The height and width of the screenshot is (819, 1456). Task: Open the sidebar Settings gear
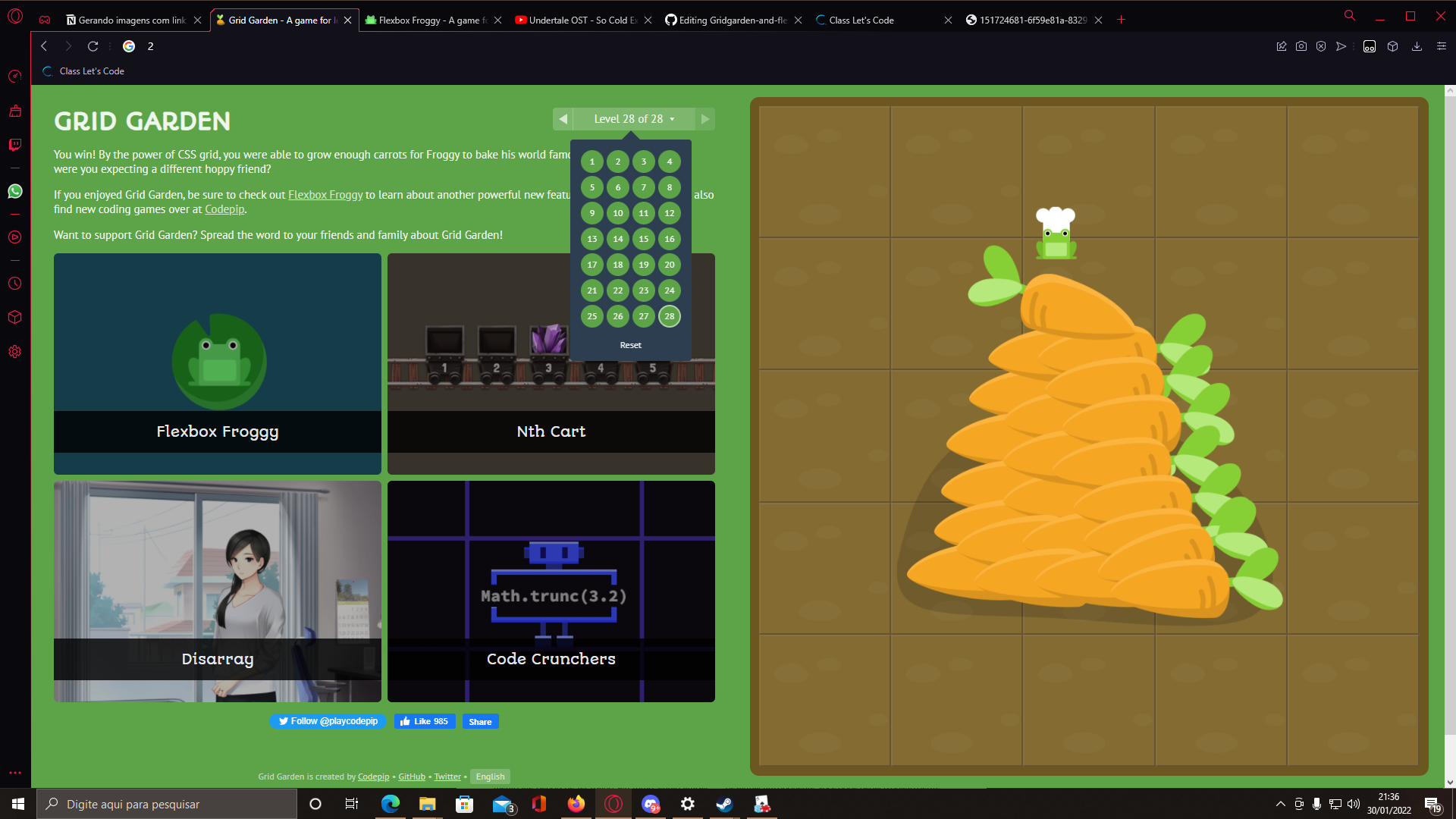coord(14,351)
